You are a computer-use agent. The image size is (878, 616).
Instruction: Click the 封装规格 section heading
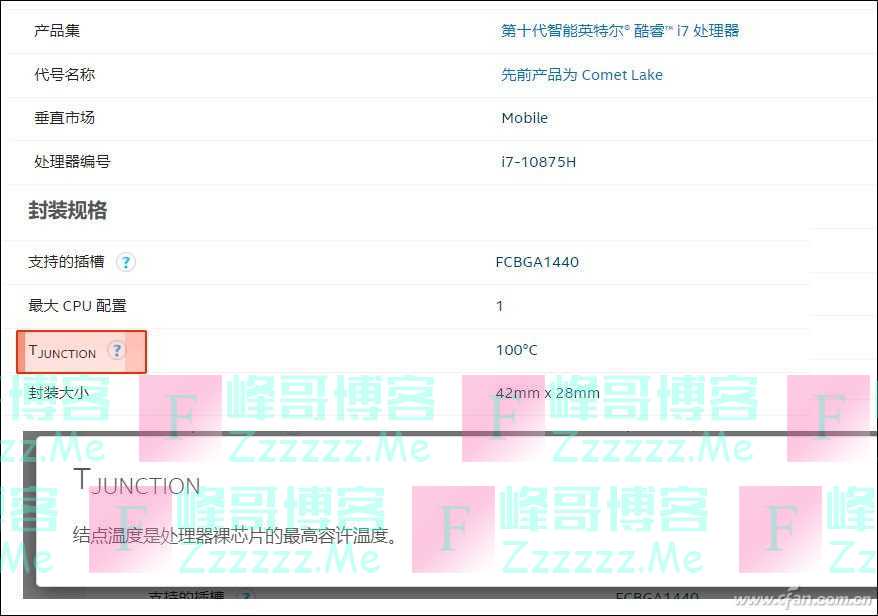[x=67, y=211]
